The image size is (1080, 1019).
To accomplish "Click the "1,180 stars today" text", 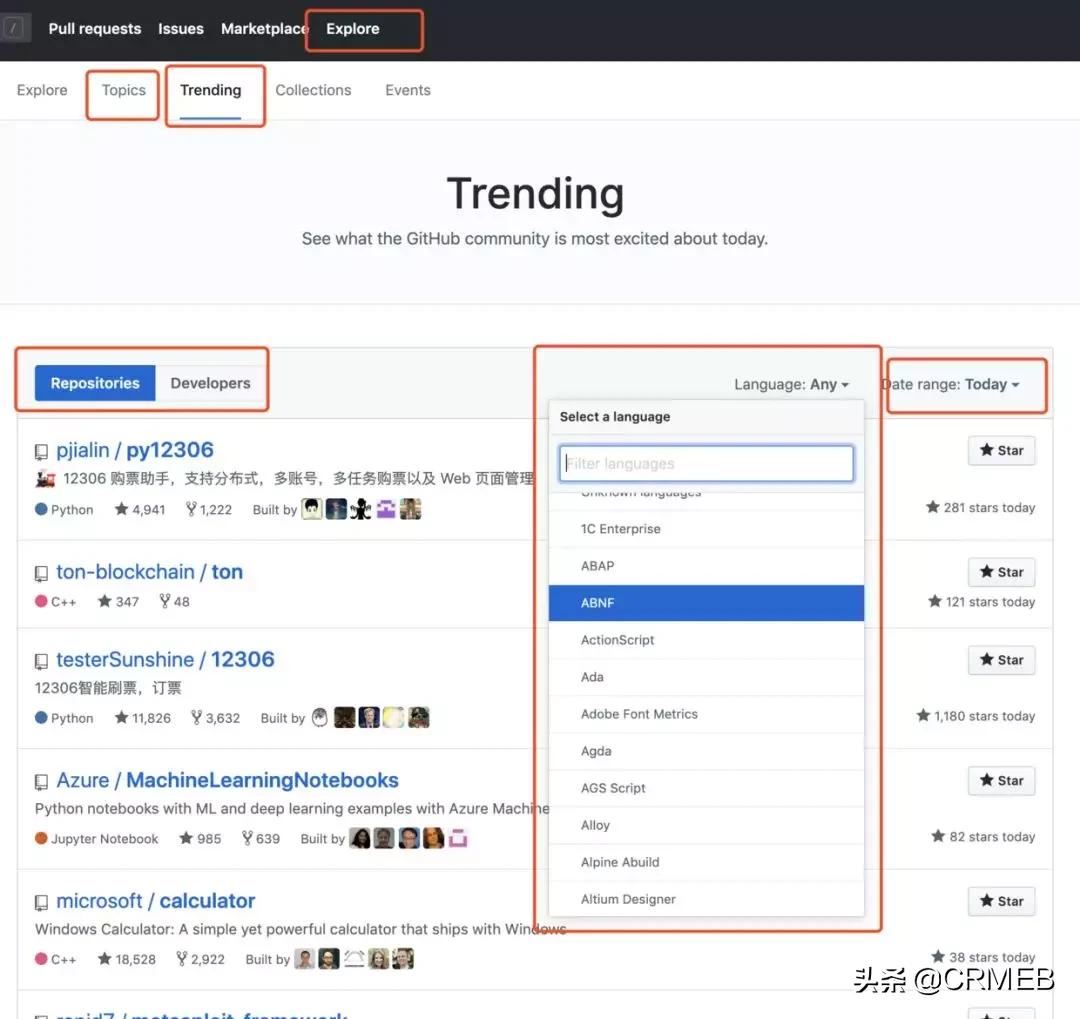I will [x=976, y=717].
